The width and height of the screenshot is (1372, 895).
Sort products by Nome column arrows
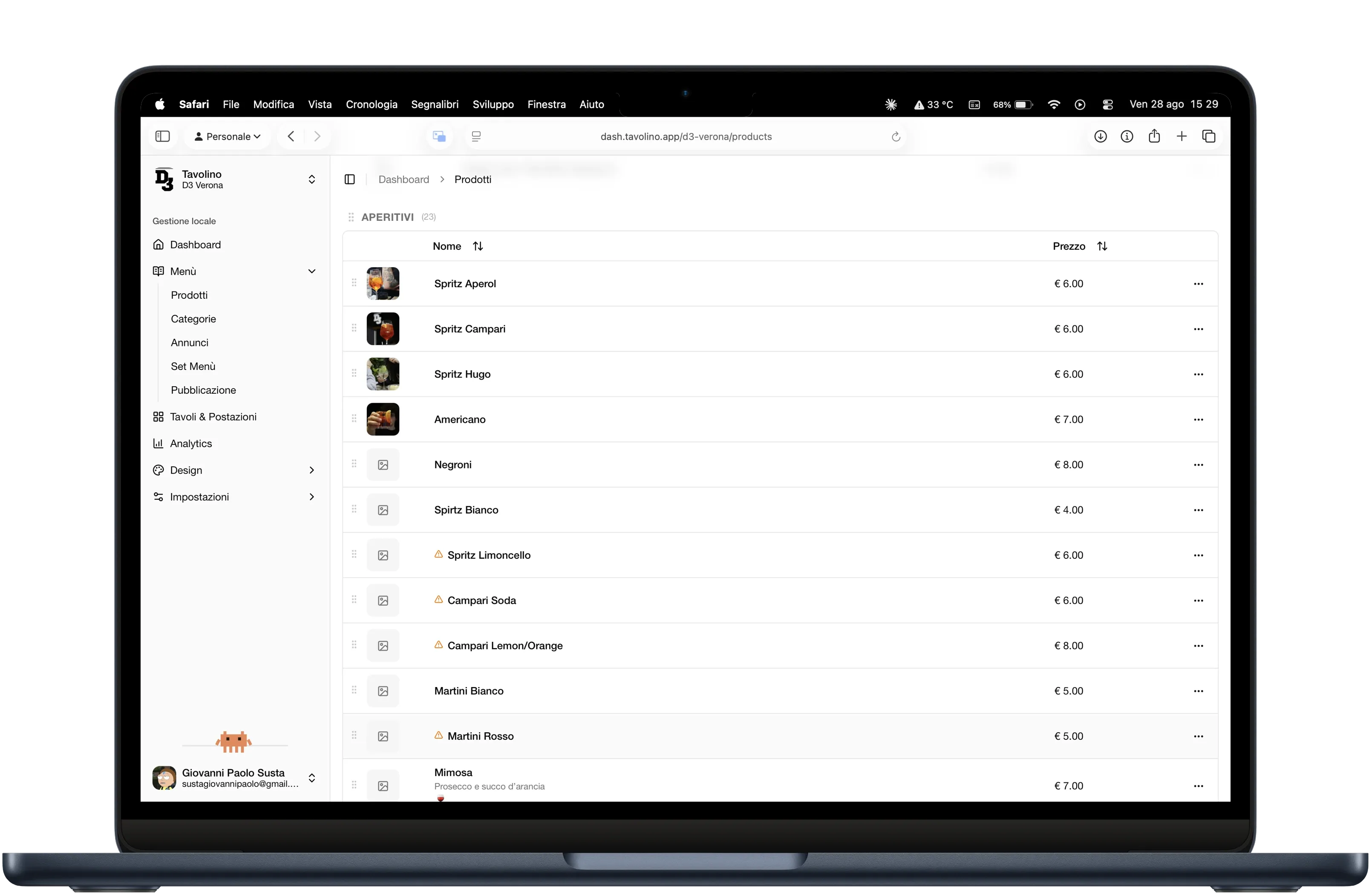[477, 246]
